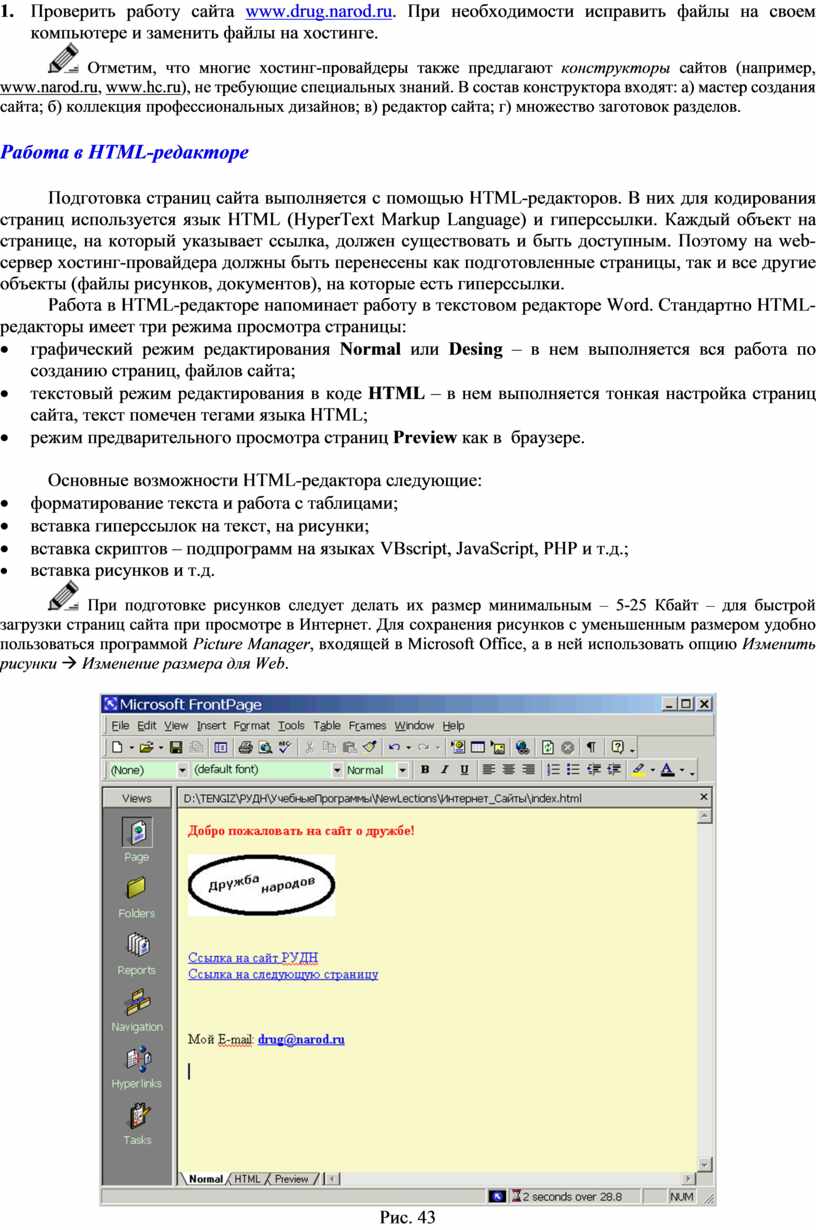Click the Help question mark icon

point(617,747)
